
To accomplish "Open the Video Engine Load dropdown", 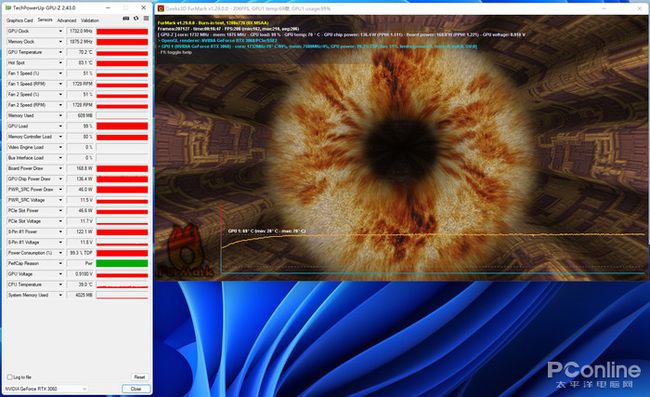I will pyautogui.click(x=61, y=147).
